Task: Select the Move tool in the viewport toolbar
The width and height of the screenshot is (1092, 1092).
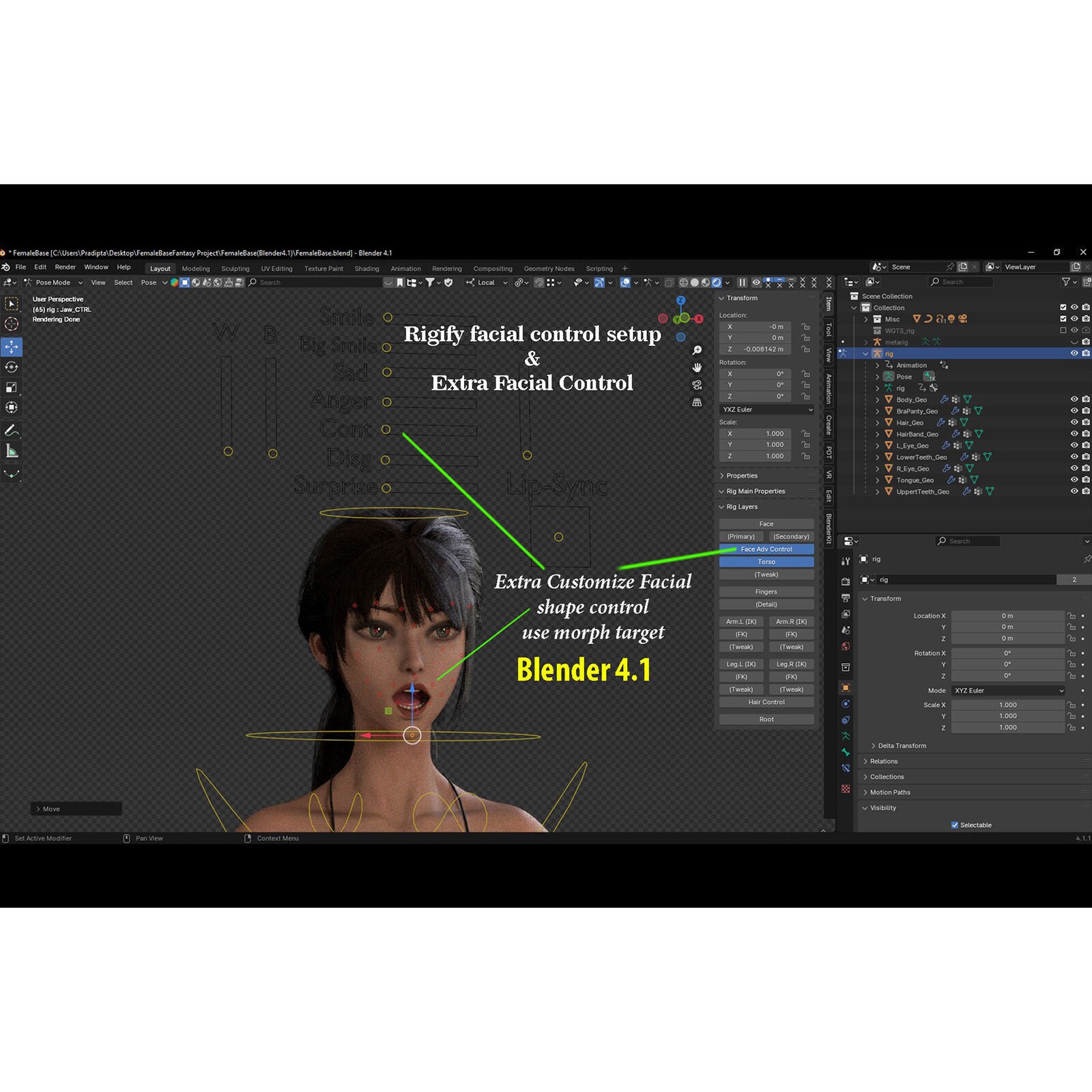Action: 12,347
